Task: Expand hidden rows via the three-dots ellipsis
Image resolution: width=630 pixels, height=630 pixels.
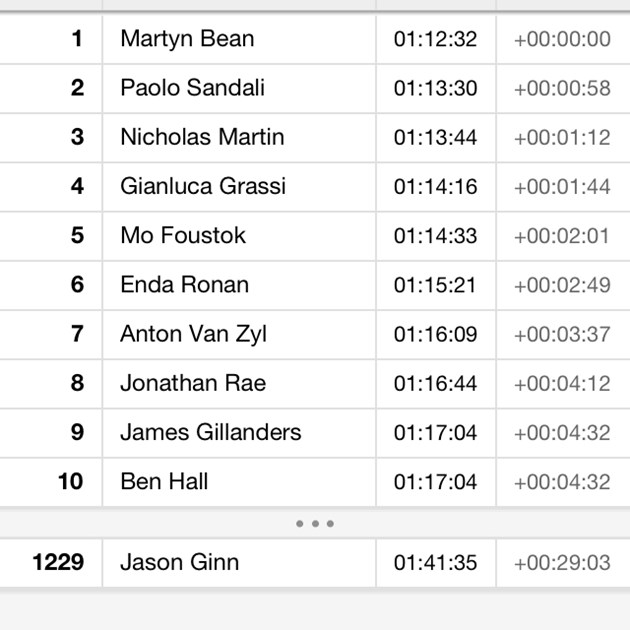Action: [x=315, y=523]
